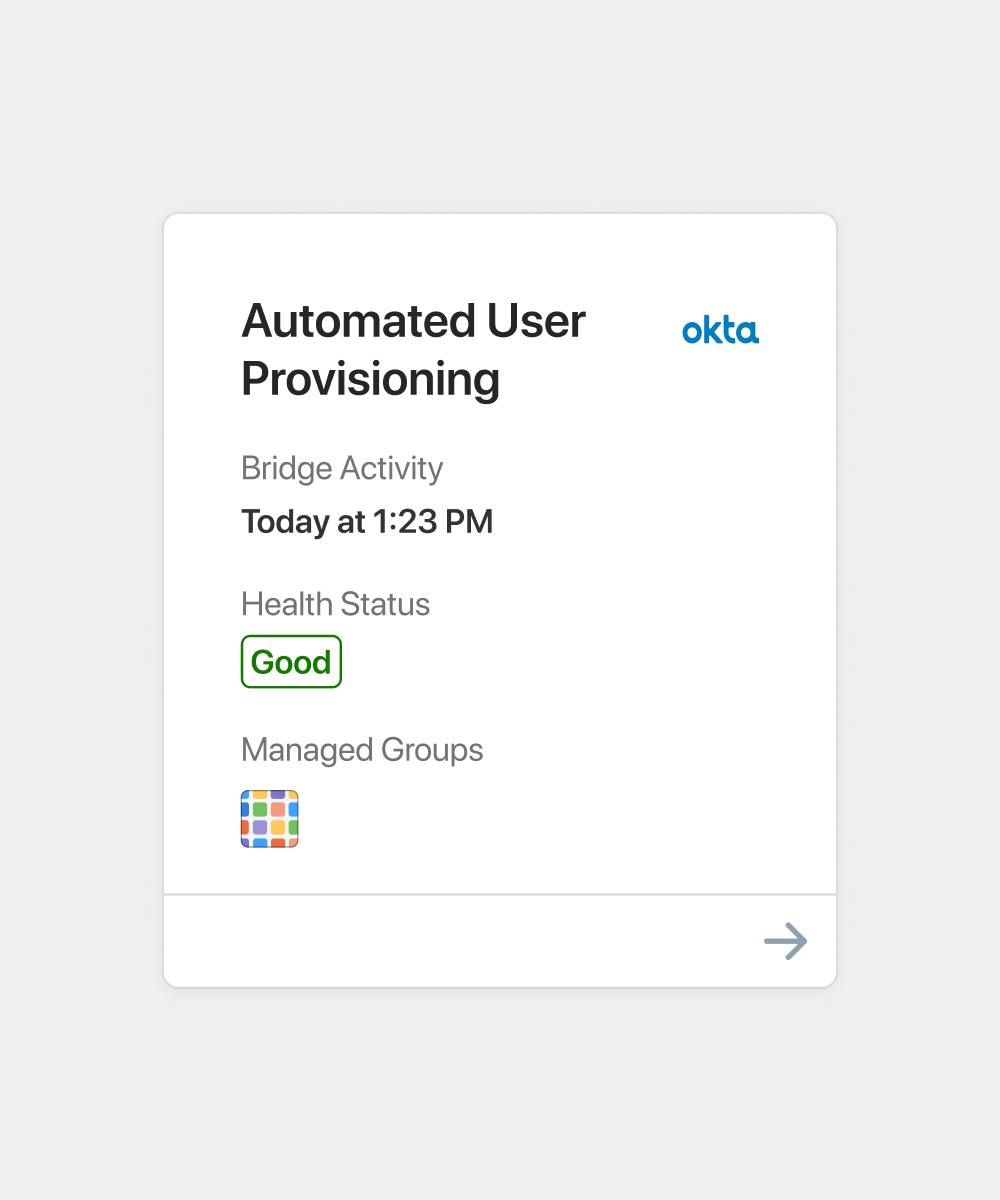
Task: Click the word Activity in the label
Action: pyautogui.click(x=391, y=468)
